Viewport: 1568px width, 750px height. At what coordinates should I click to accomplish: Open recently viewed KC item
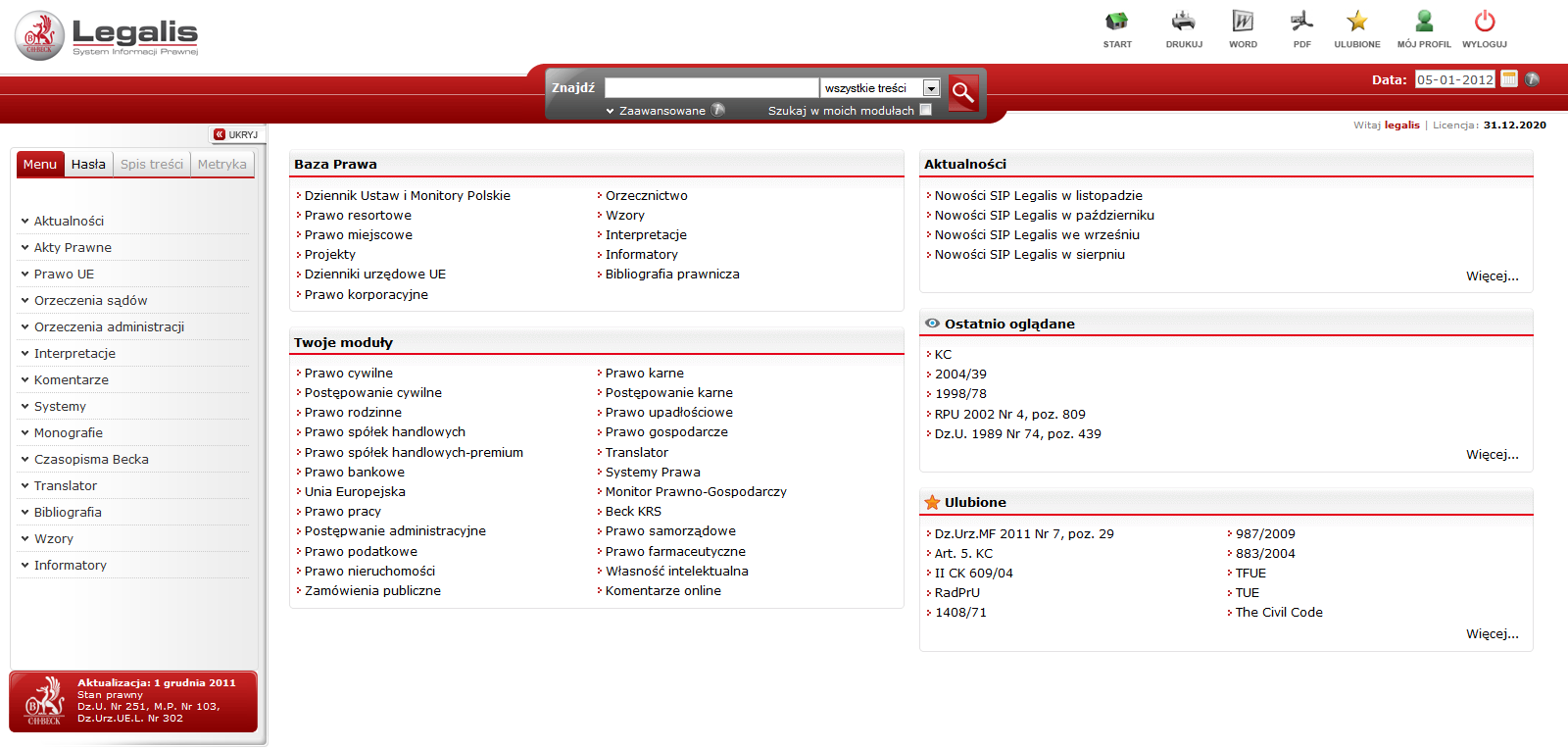coord(943,355)
